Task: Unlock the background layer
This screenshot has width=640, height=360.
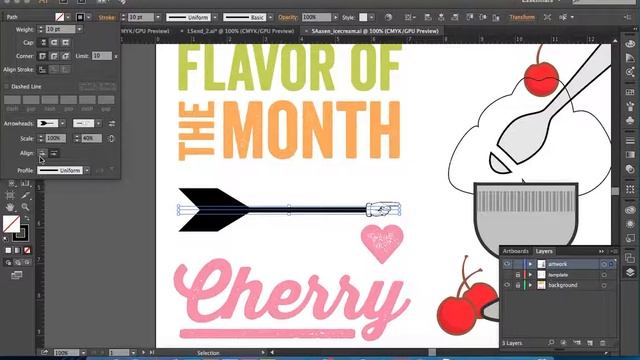Action: tap(518, 285)
